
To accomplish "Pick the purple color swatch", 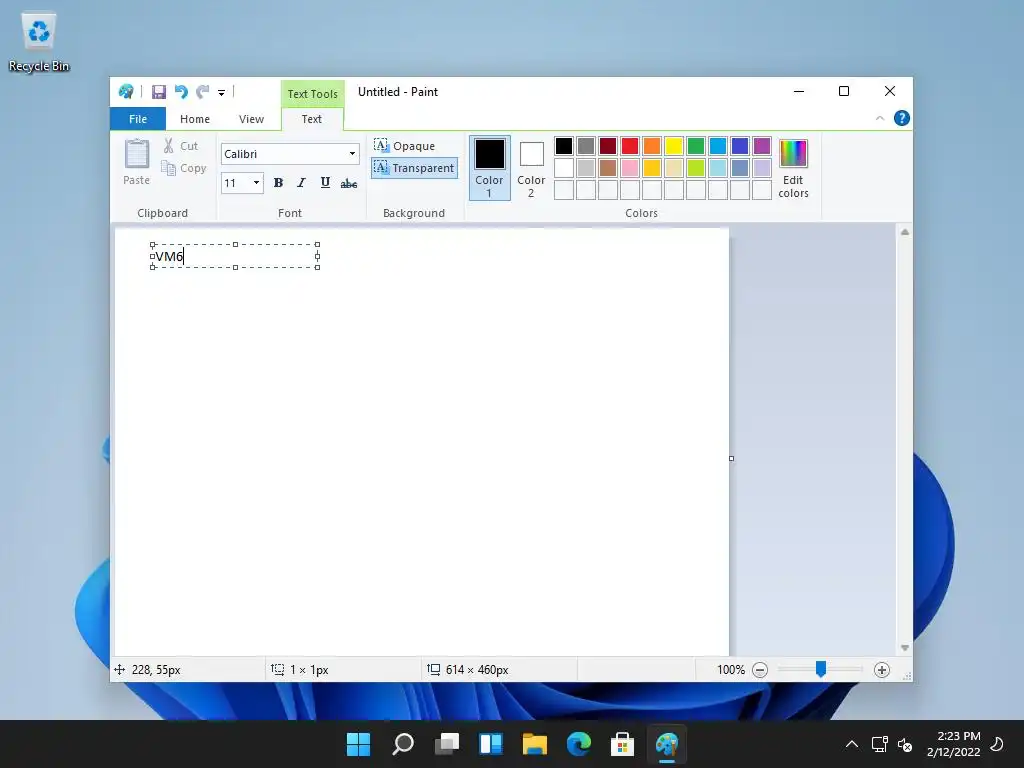I will [x=761, y=146].
